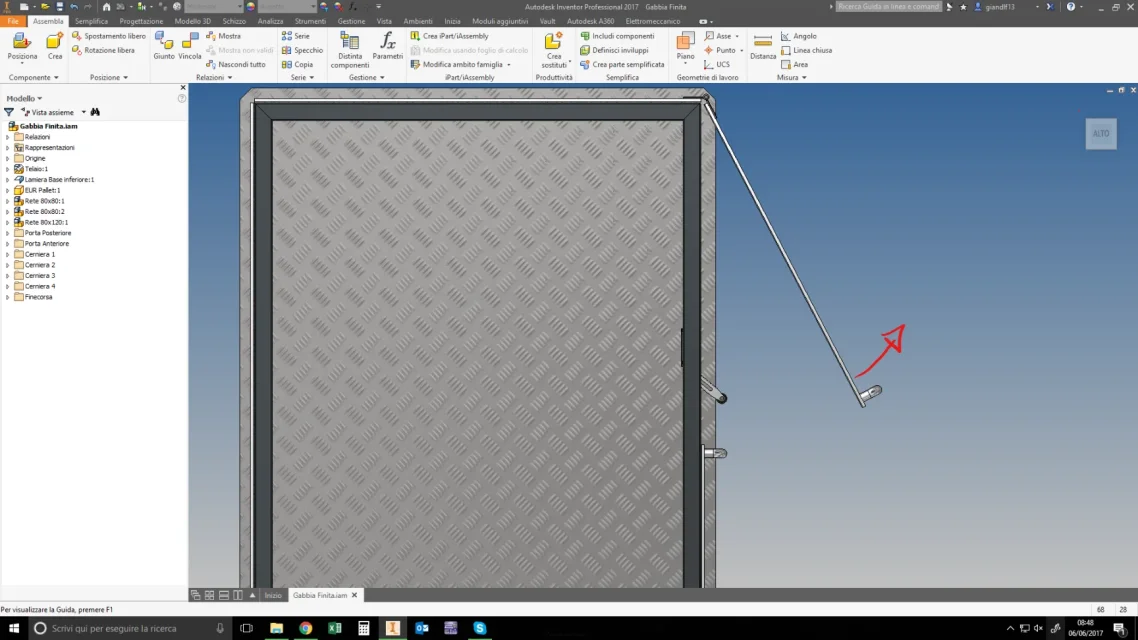Click Crea iPart/iAssembly button

click(449, 36)
